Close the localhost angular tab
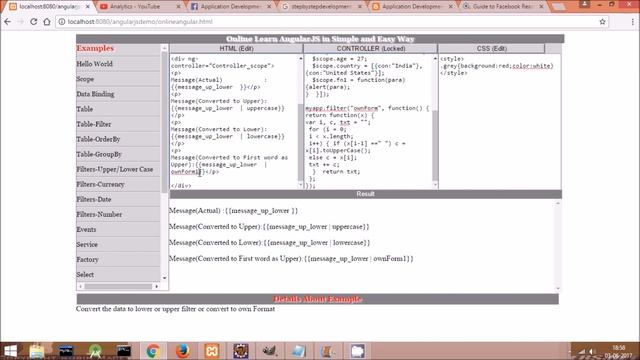The height and width of the screenshot is (360, 640). [x=88, y=7]
